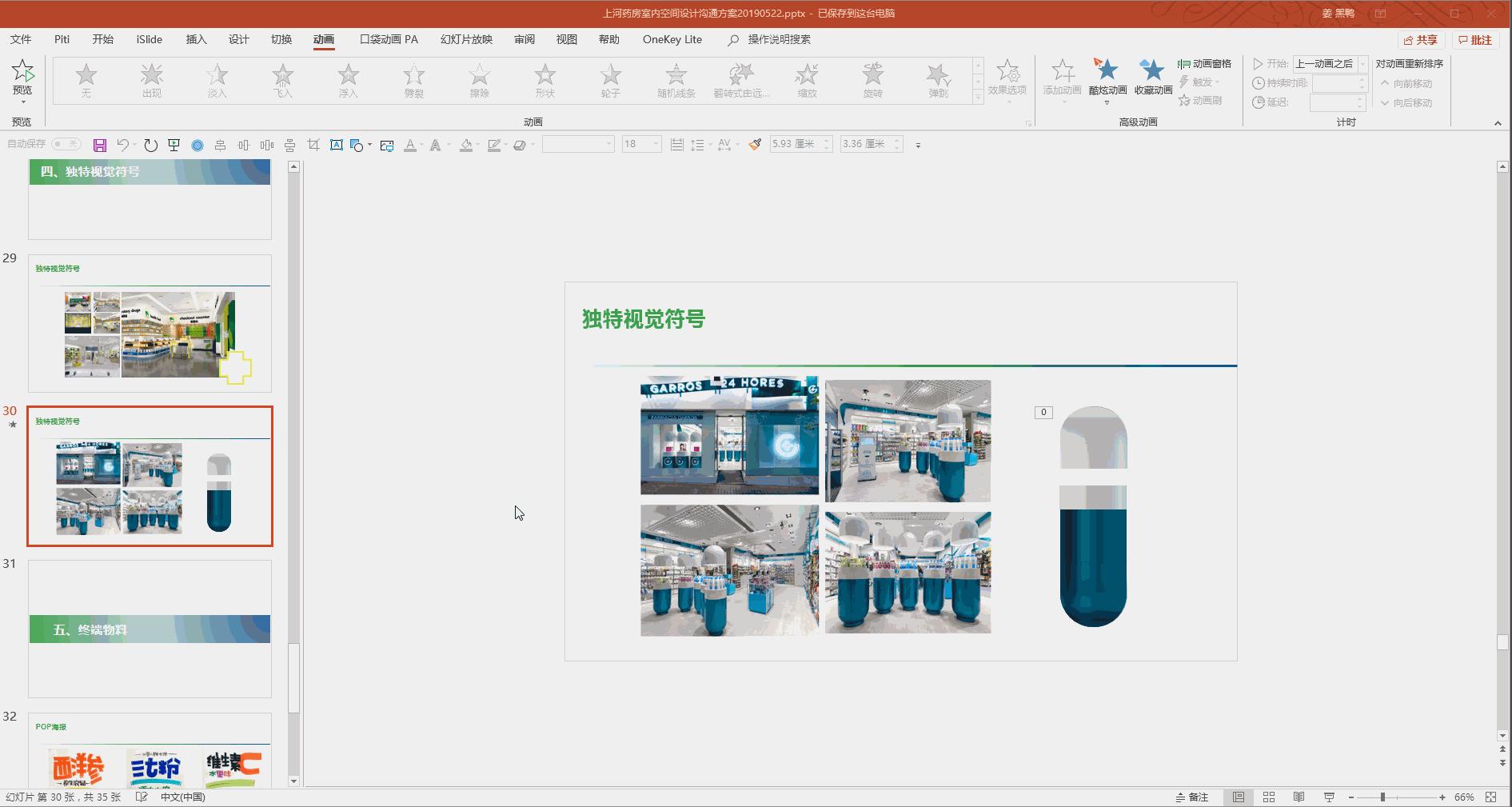Click the 酷炫动画 star icon
This screenshot has height=807, width=1512.
1107,70
